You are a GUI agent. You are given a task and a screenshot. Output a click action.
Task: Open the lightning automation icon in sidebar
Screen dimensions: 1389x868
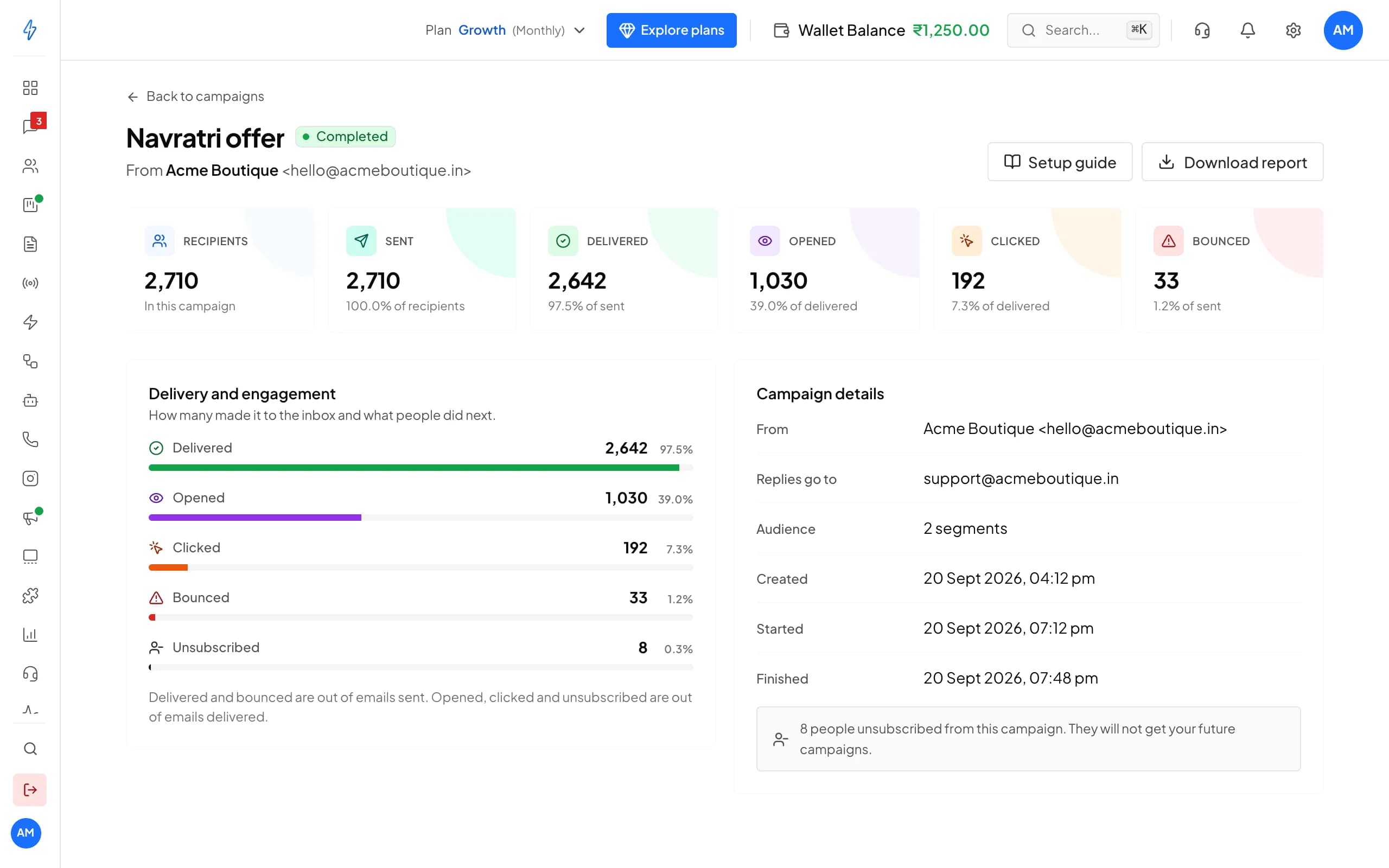pos(30,322)
